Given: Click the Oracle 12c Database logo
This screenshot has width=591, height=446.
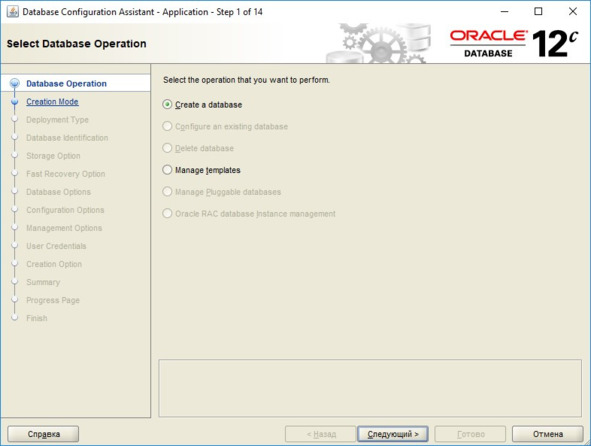Looking at the screenshot, I should click(514, 44).
